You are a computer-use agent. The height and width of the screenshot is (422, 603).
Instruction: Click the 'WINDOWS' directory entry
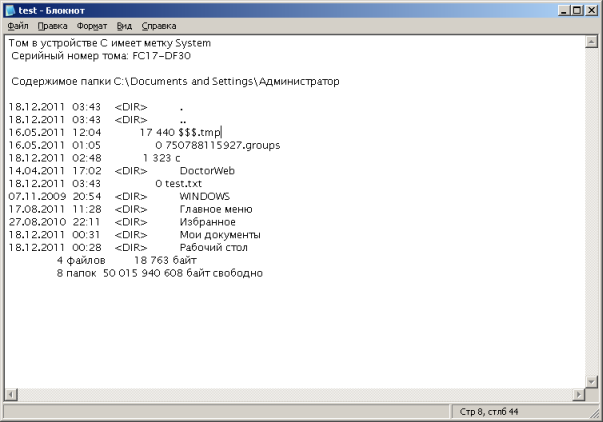pyautogui.click(x=205, y=197)
